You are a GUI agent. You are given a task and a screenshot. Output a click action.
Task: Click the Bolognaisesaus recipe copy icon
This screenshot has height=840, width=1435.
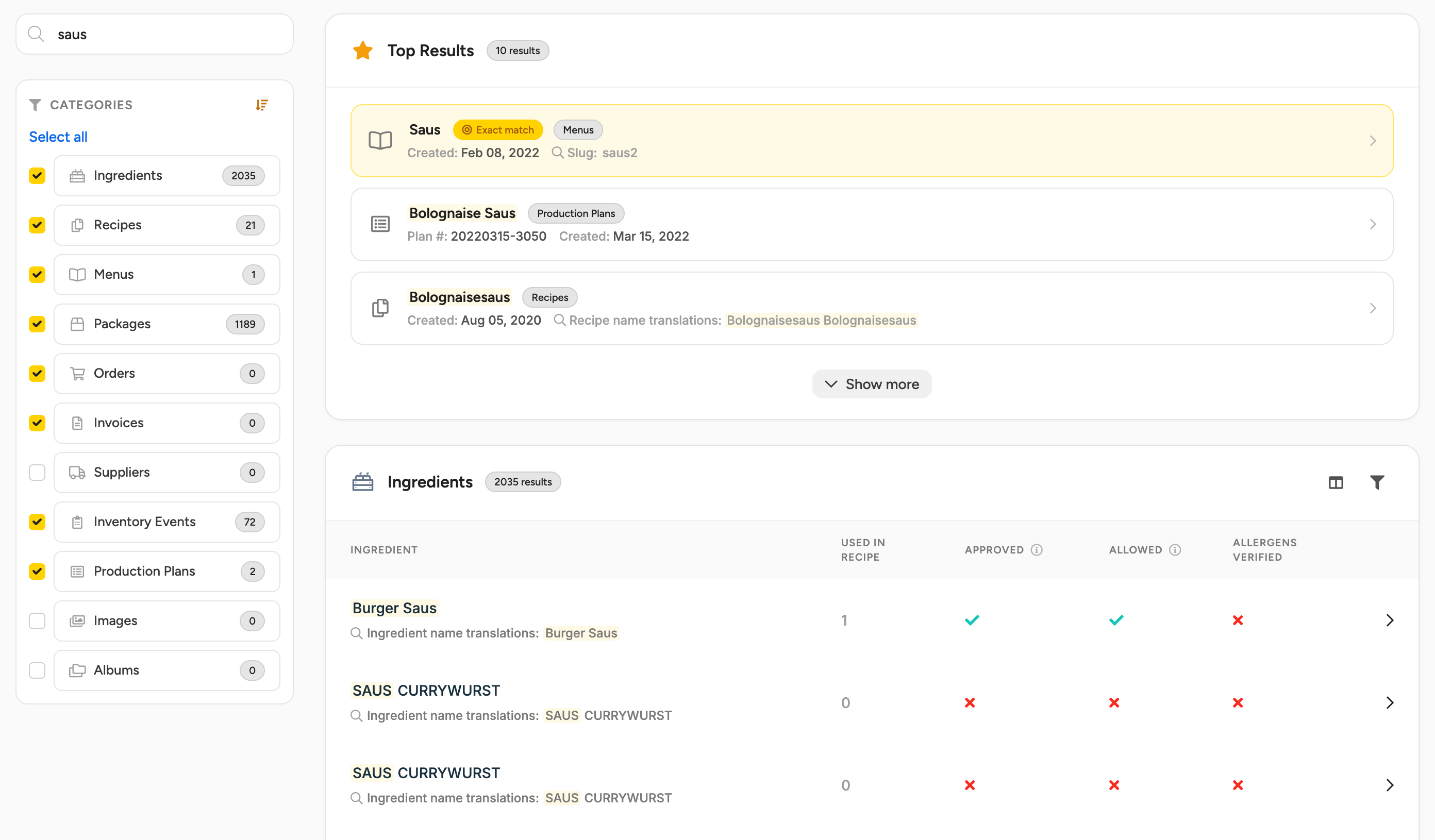point(380,308)
